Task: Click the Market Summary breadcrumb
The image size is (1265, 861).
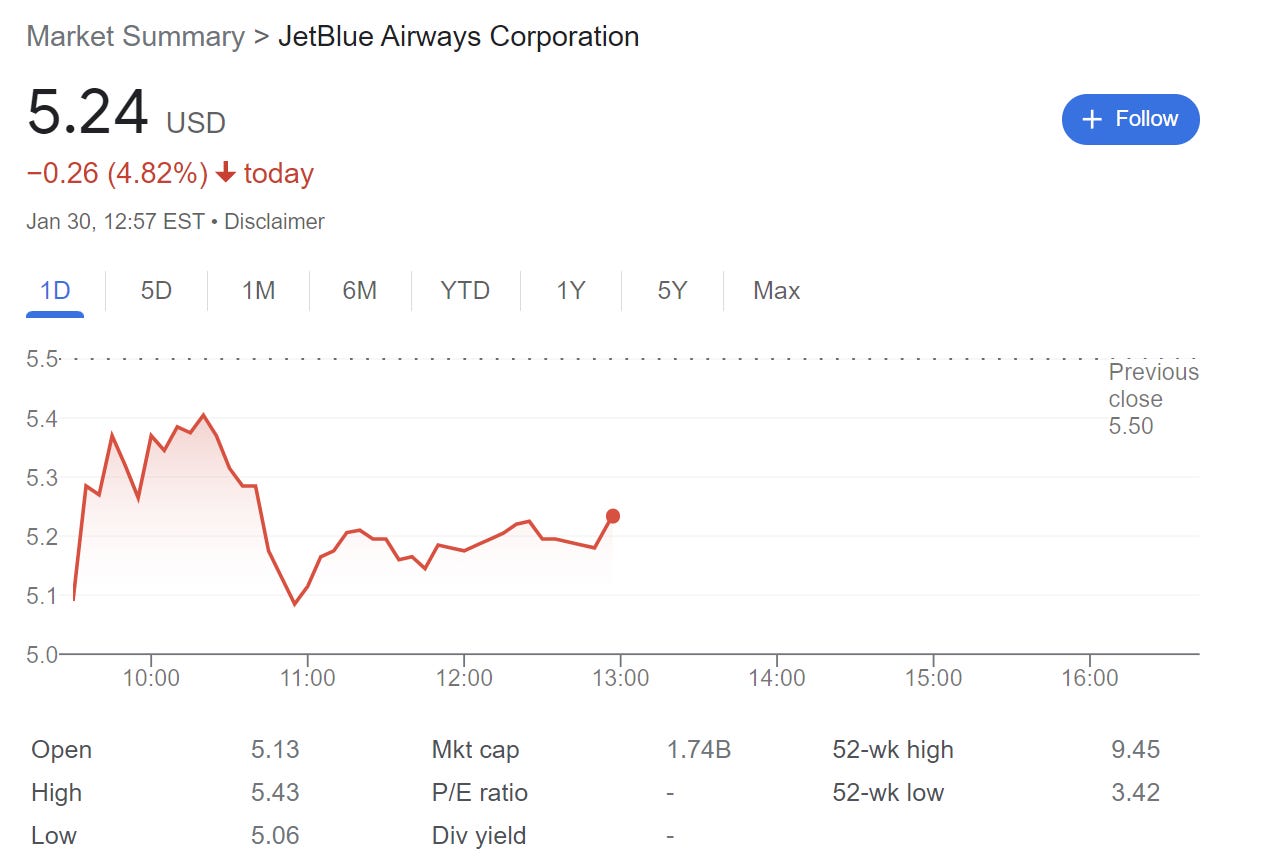Action: pyautogui.click(x=135, y=37)
